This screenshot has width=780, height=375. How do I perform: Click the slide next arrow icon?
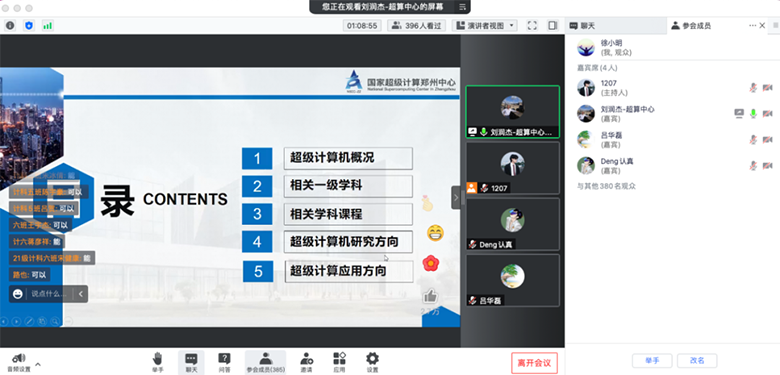[x=16, y=321]
